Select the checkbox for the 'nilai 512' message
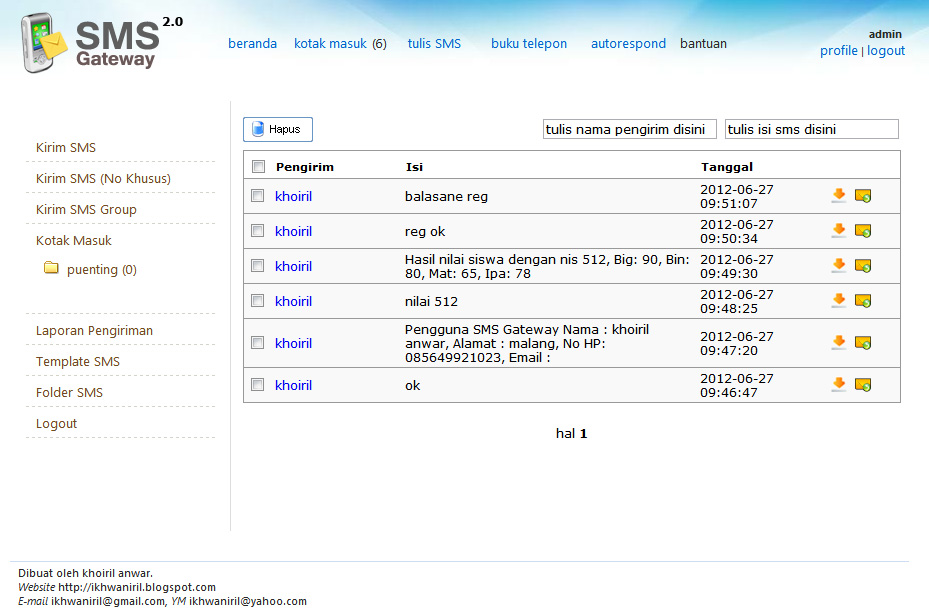The height and width of the screenshot is (611, 929). [258, 301]
